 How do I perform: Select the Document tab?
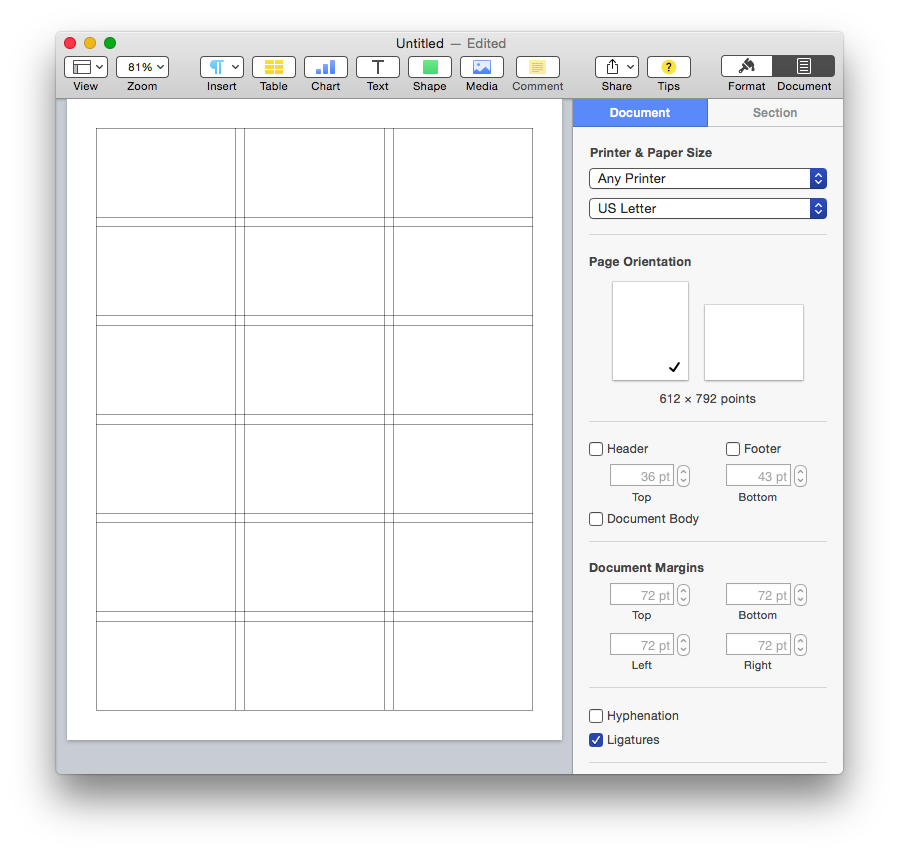click(x=640, y=113)
